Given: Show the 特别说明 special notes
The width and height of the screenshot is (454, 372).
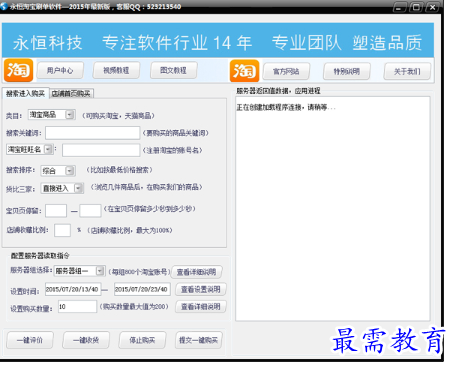Looking at the screenshot, I should pos(347,71).
